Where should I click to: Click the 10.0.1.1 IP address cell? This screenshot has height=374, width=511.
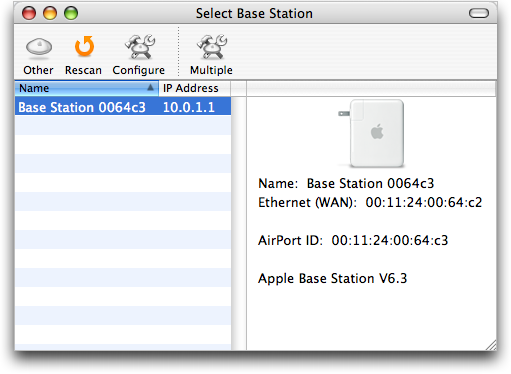click(x=189, y=107)
